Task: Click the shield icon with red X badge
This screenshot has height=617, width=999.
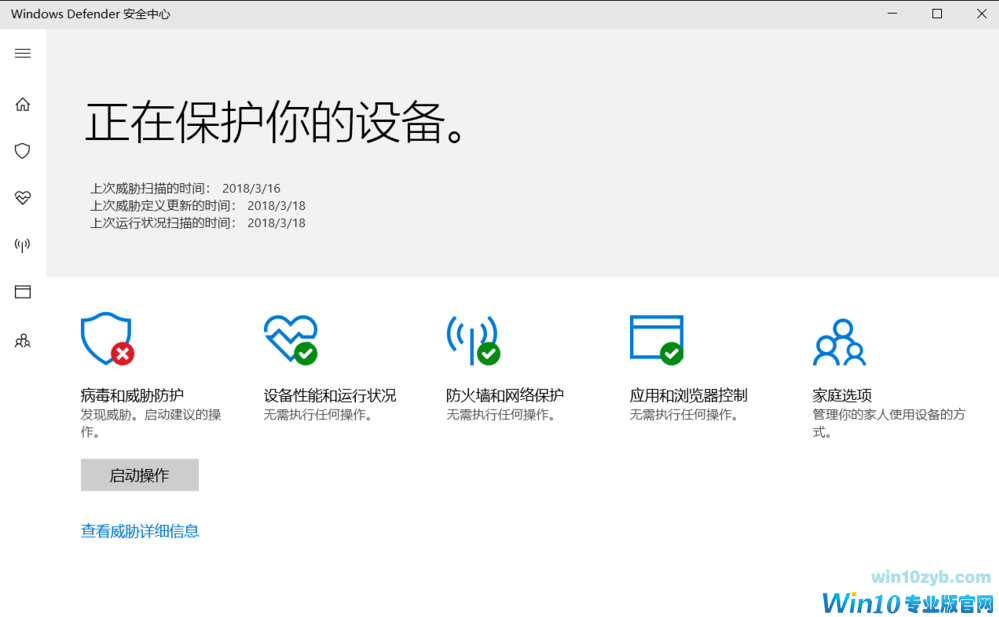Action: click(x=106, y=338)
